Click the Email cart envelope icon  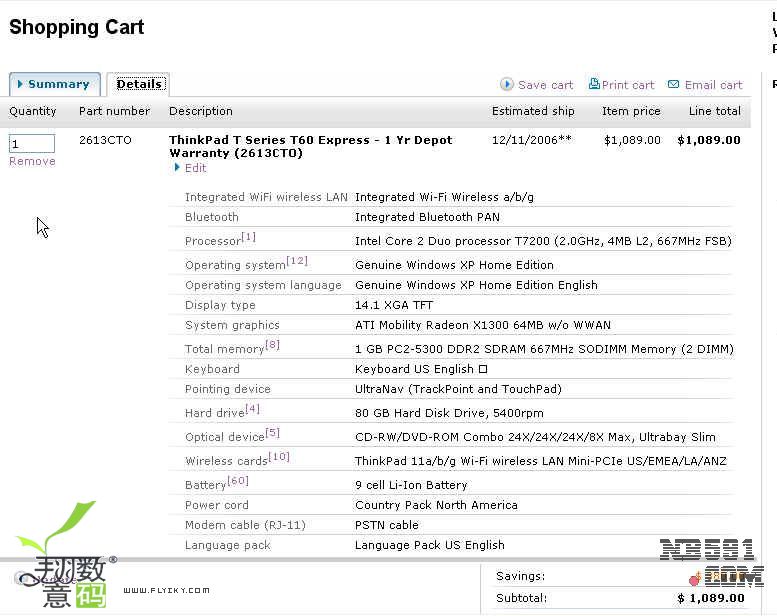tap(673, 84)
